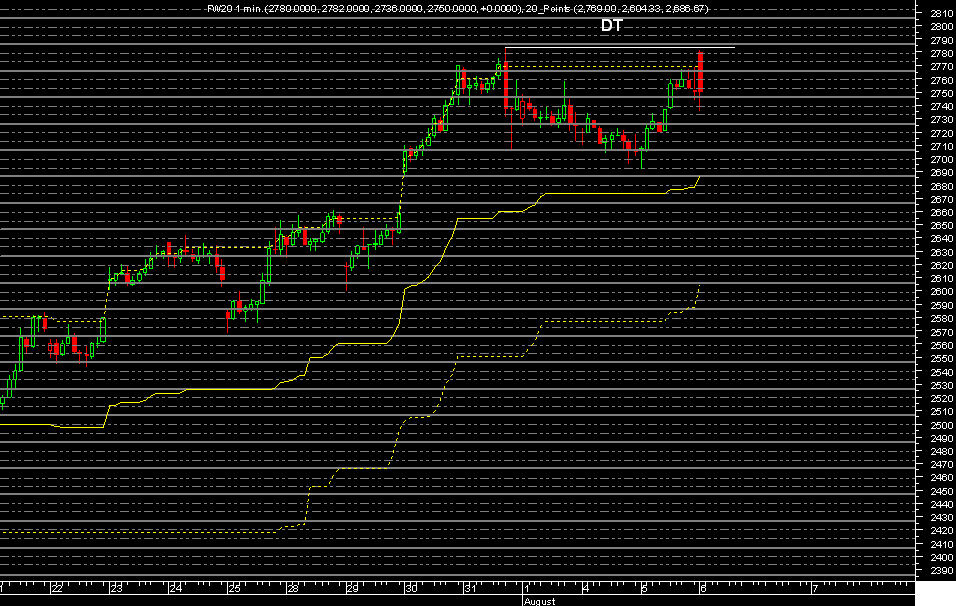Click price label 2790 on the price axis
This screenshot has height=606, width=956.
click(x=943, y=40)
